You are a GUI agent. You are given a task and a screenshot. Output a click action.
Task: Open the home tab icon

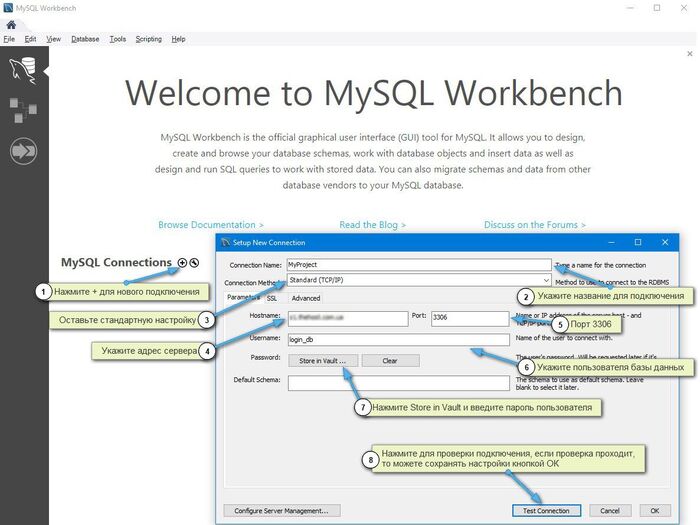[11, 25]
